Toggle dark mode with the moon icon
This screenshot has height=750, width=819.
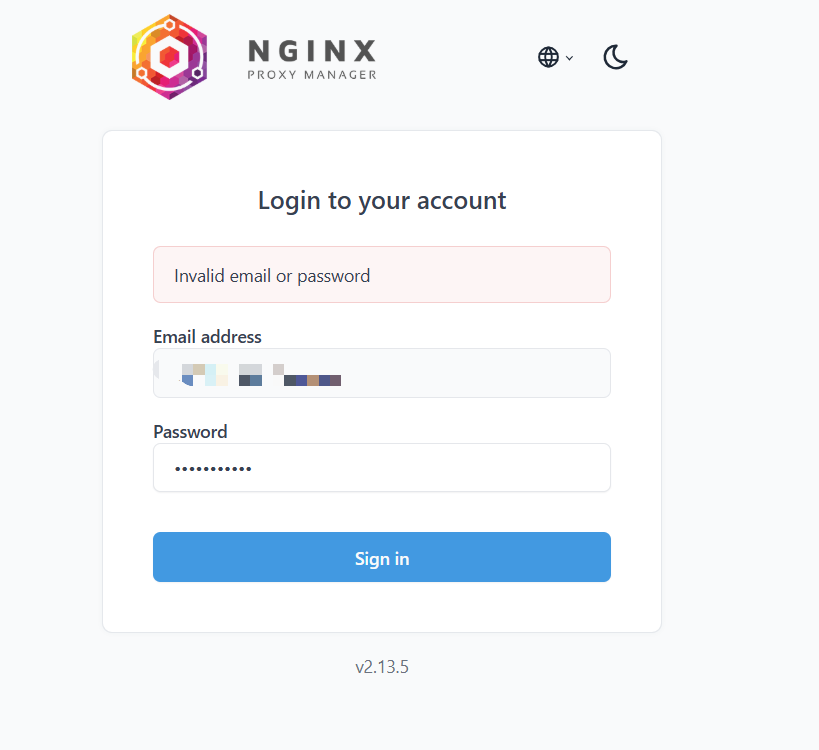[615, 57]
